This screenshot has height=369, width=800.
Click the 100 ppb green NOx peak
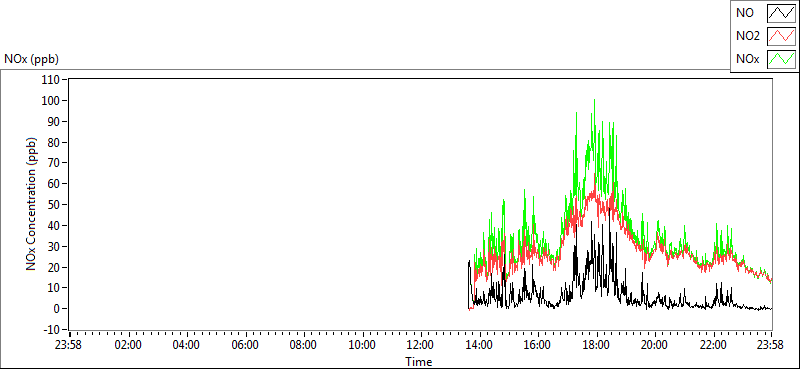click(594, 101)
